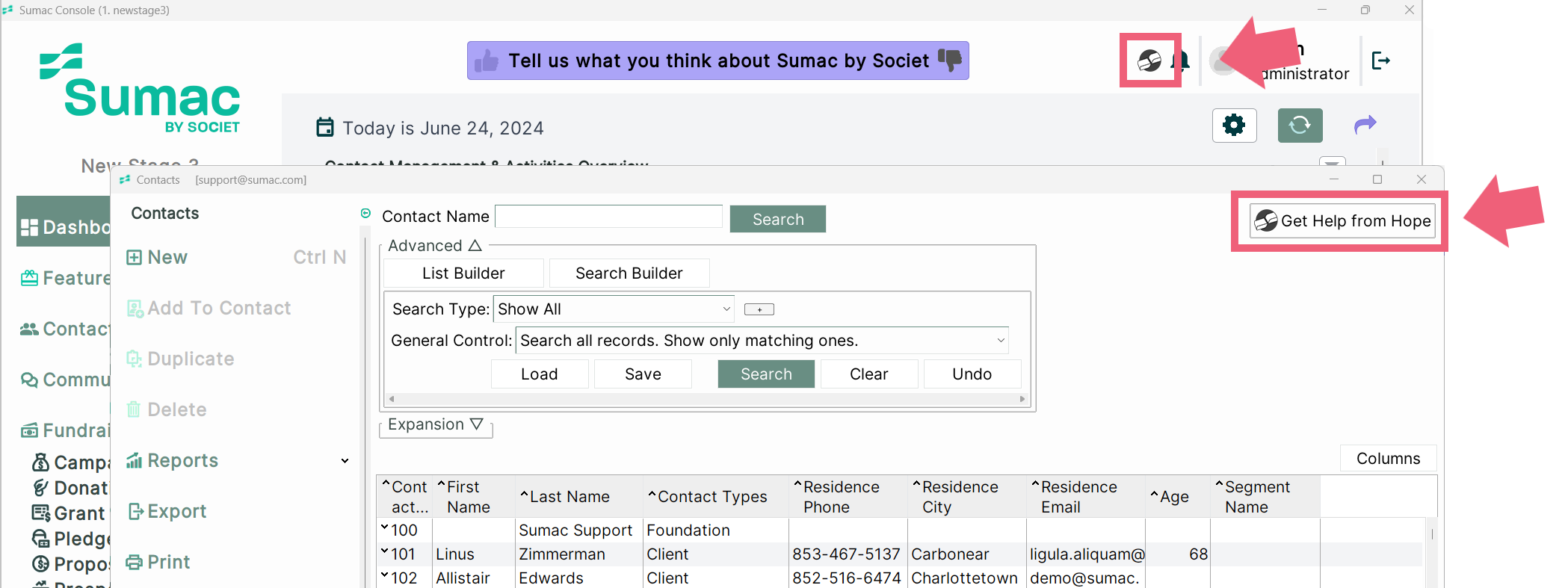Viewport: 1568px width, 588px height.
Task: Give thumbs up feedback on banner
Action: [487, 61]
